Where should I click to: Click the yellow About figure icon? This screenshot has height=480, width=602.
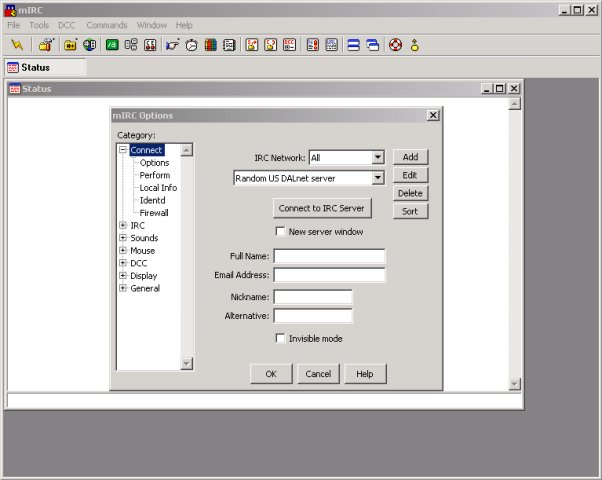click(413, 45)
